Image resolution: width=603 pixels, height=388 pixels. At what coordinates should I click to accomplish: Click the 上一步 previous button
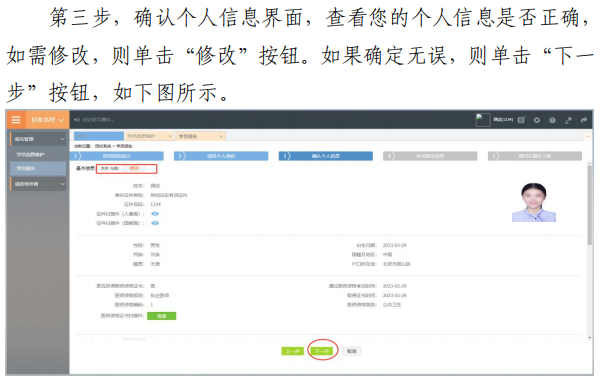(293, 351)
